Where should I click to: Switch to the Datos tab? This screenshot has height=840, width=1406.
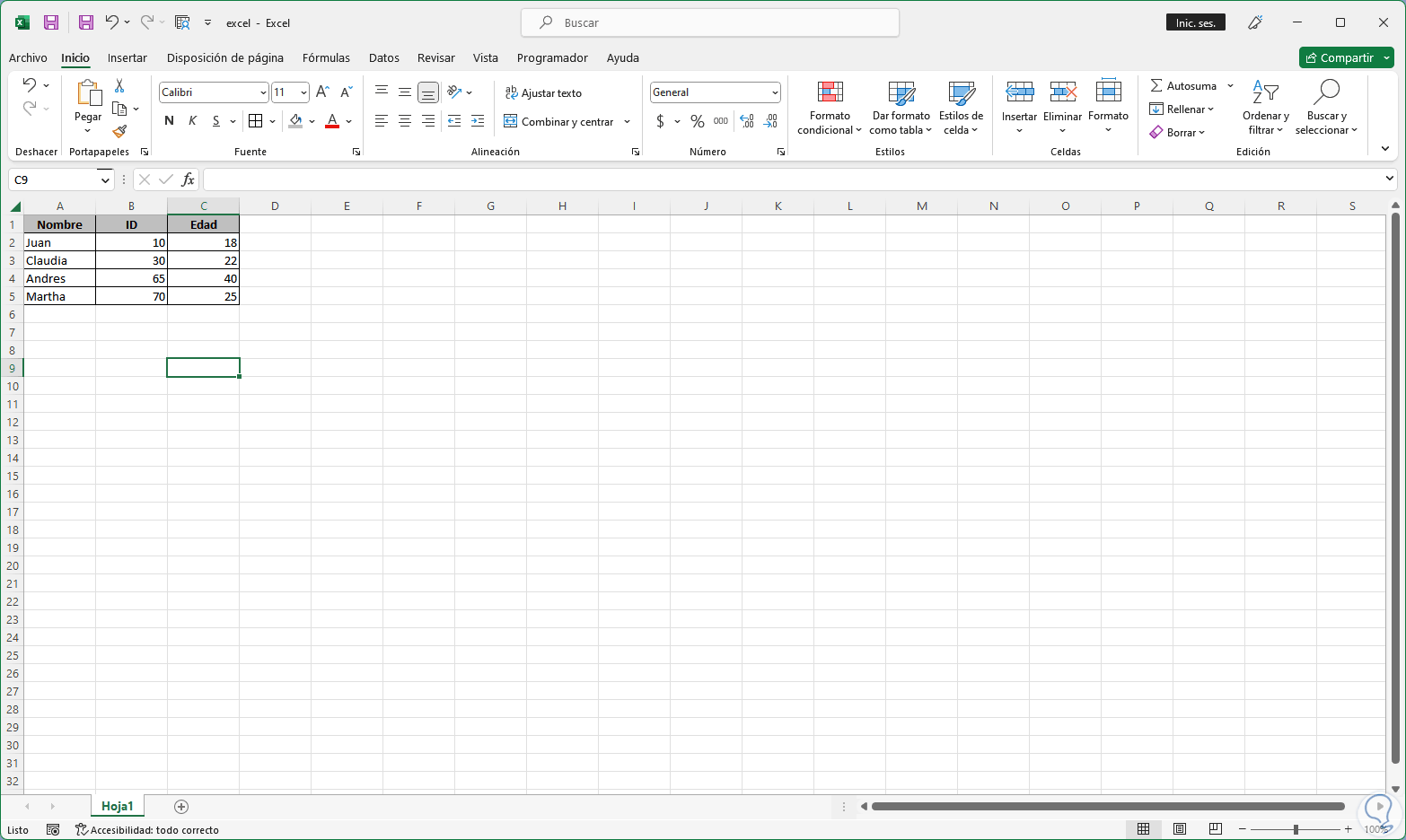pos(384,58)
